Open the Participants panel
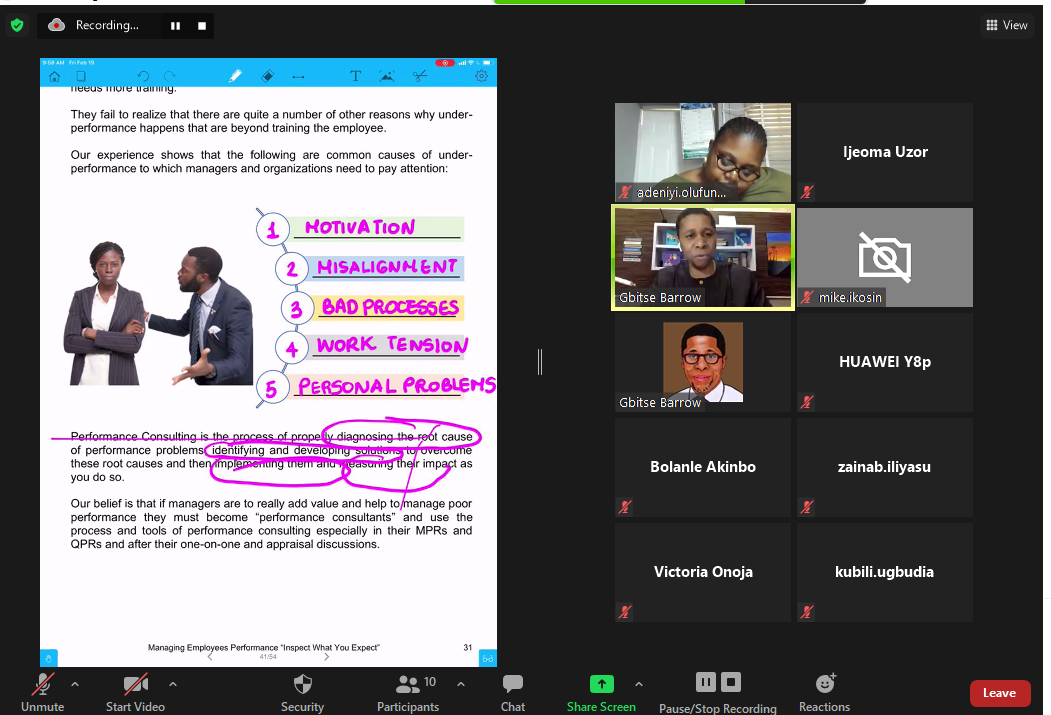Screen dimensions: 1051x715 (408, 692)
